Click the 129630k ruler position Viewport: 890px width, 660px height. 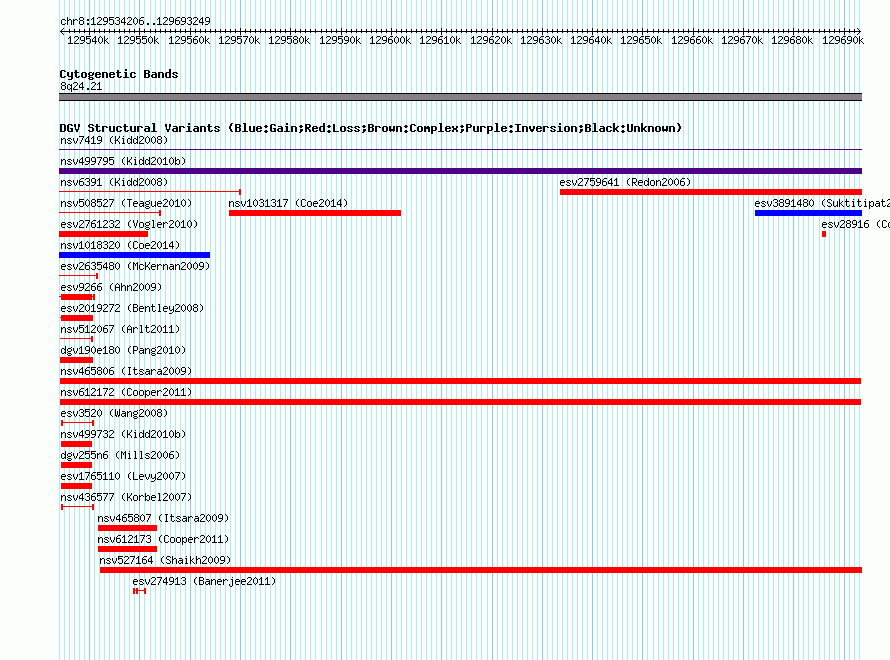541,40
